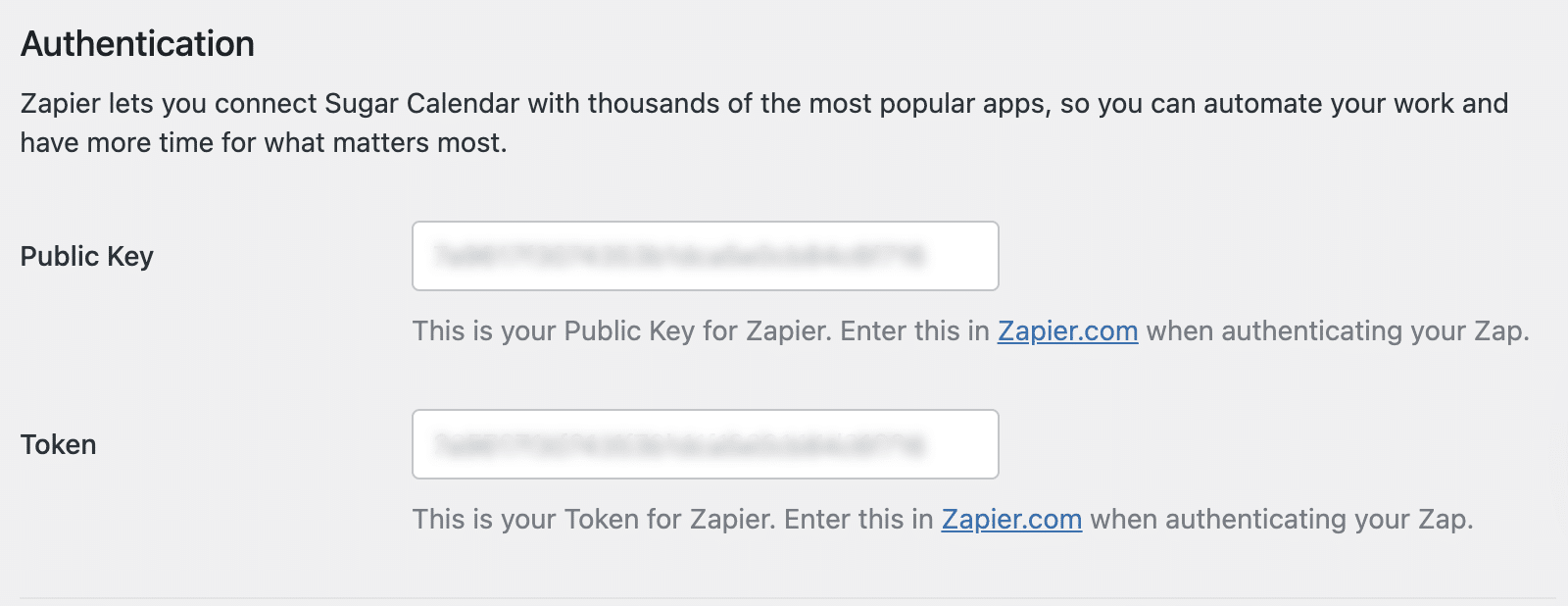Click inside the Public Key box to edit
Image resolution: width=1568 pixels, height=606 pixels.
coord(704,256)
